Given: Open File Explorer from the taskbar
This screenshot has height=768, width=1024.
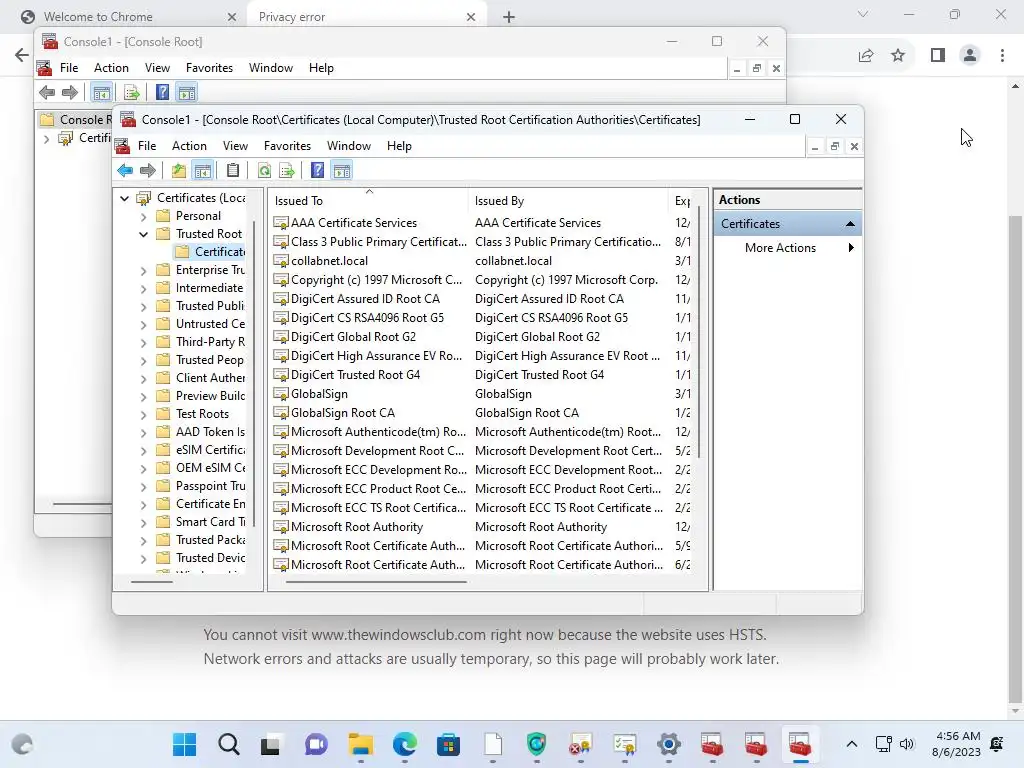Looking at the screenshot, I should pyautogui.click(x=360, y=744).
